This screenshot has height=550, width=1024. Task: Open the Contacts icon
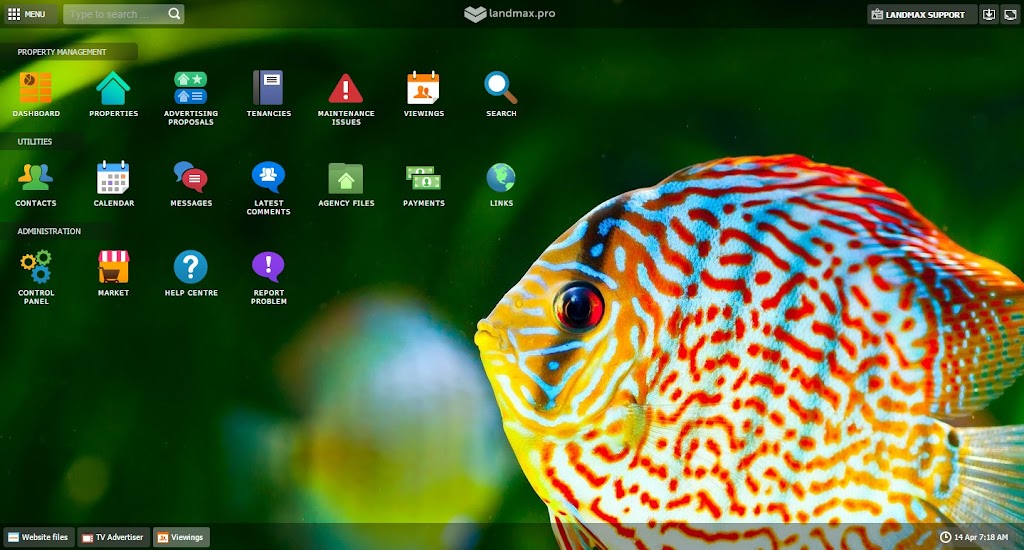36,178
